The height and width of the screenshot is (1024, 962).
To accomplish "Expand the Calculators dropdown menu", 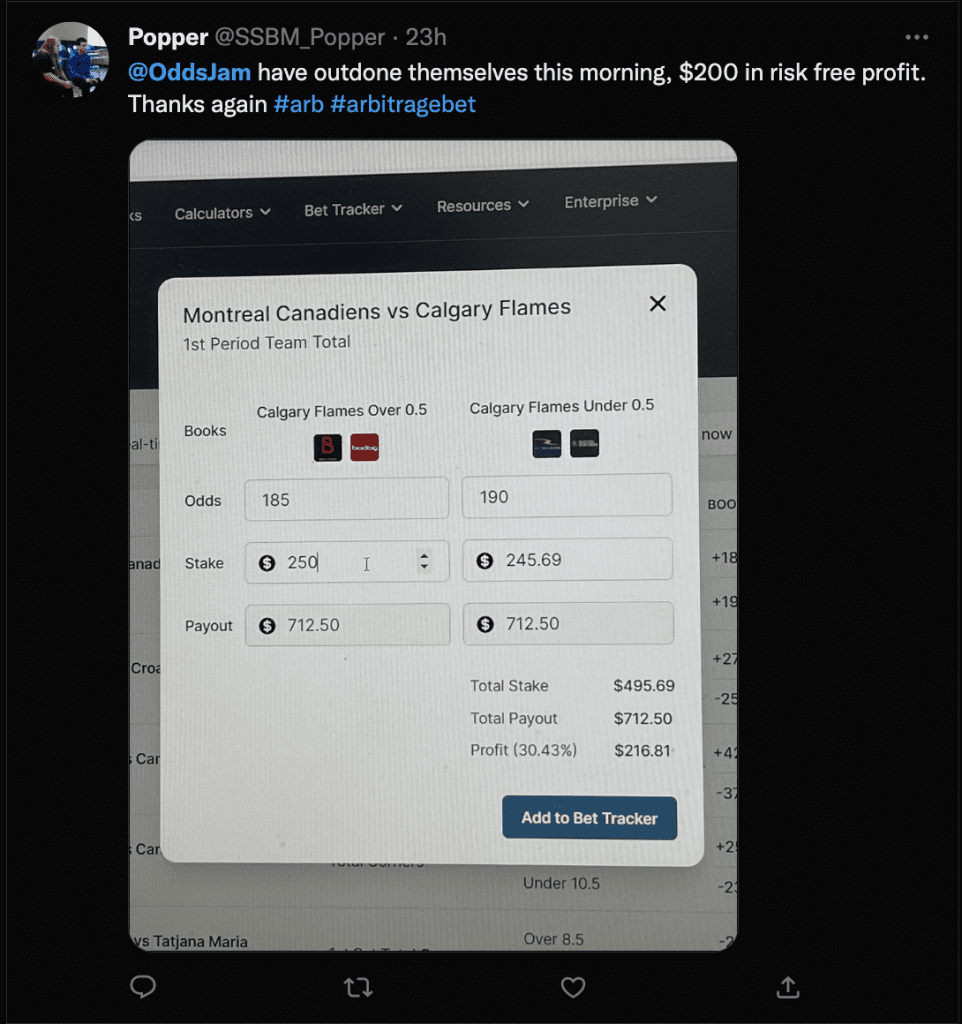I will click(x=222, y=213).
